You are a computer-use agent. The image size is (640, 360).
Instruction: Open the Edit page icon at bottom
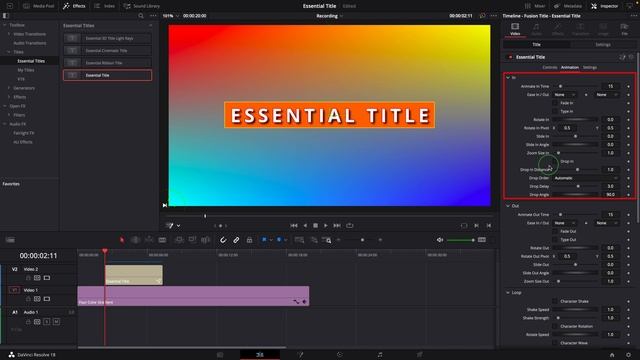pyautogui.click(x=260, y=355)
